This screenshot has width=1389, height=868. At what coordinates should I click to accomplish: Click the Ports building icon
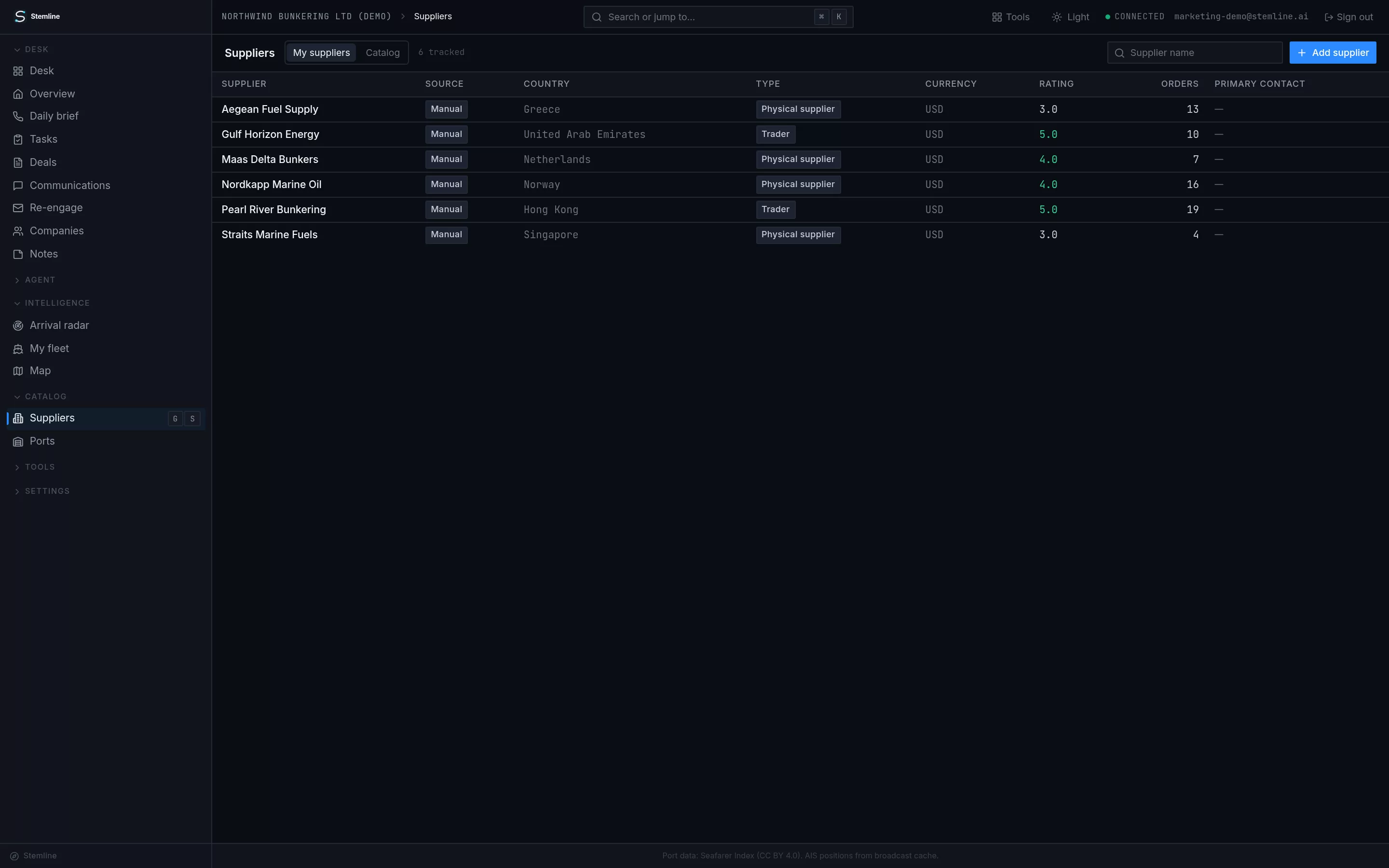pos(18,441)
